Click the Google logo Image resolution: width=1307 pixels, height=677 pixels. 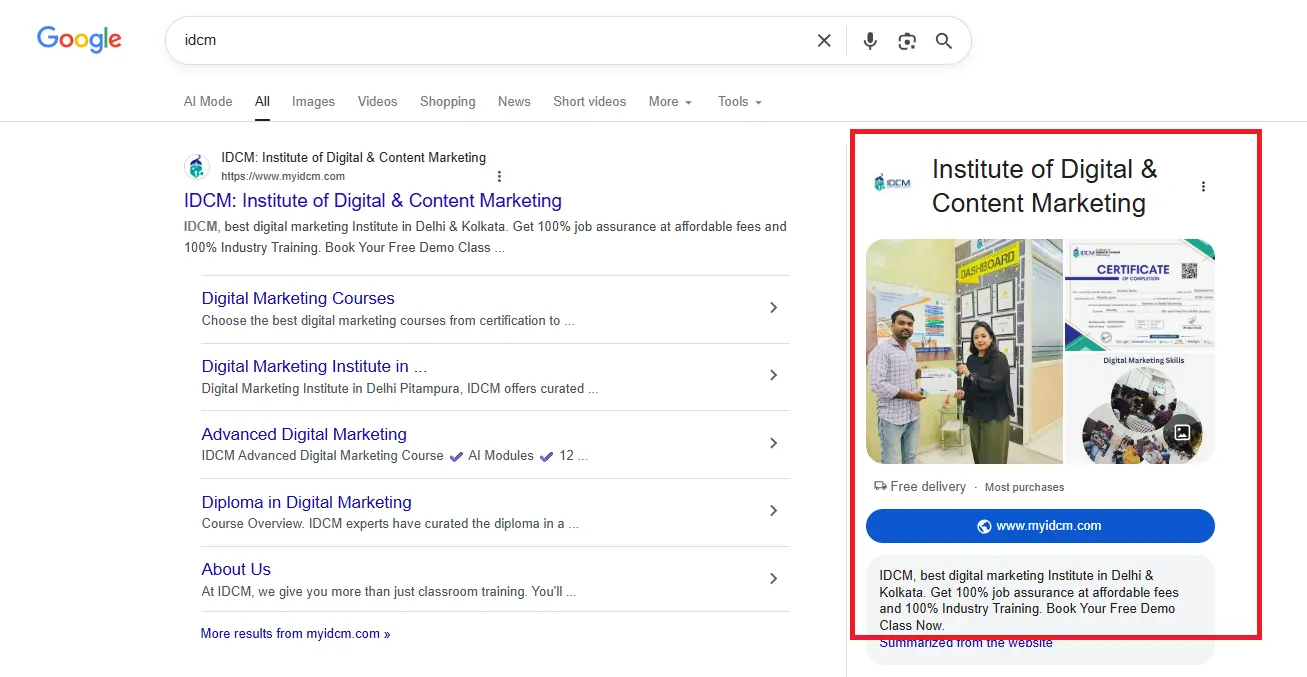pyautogui.click(x=79, y=40)
